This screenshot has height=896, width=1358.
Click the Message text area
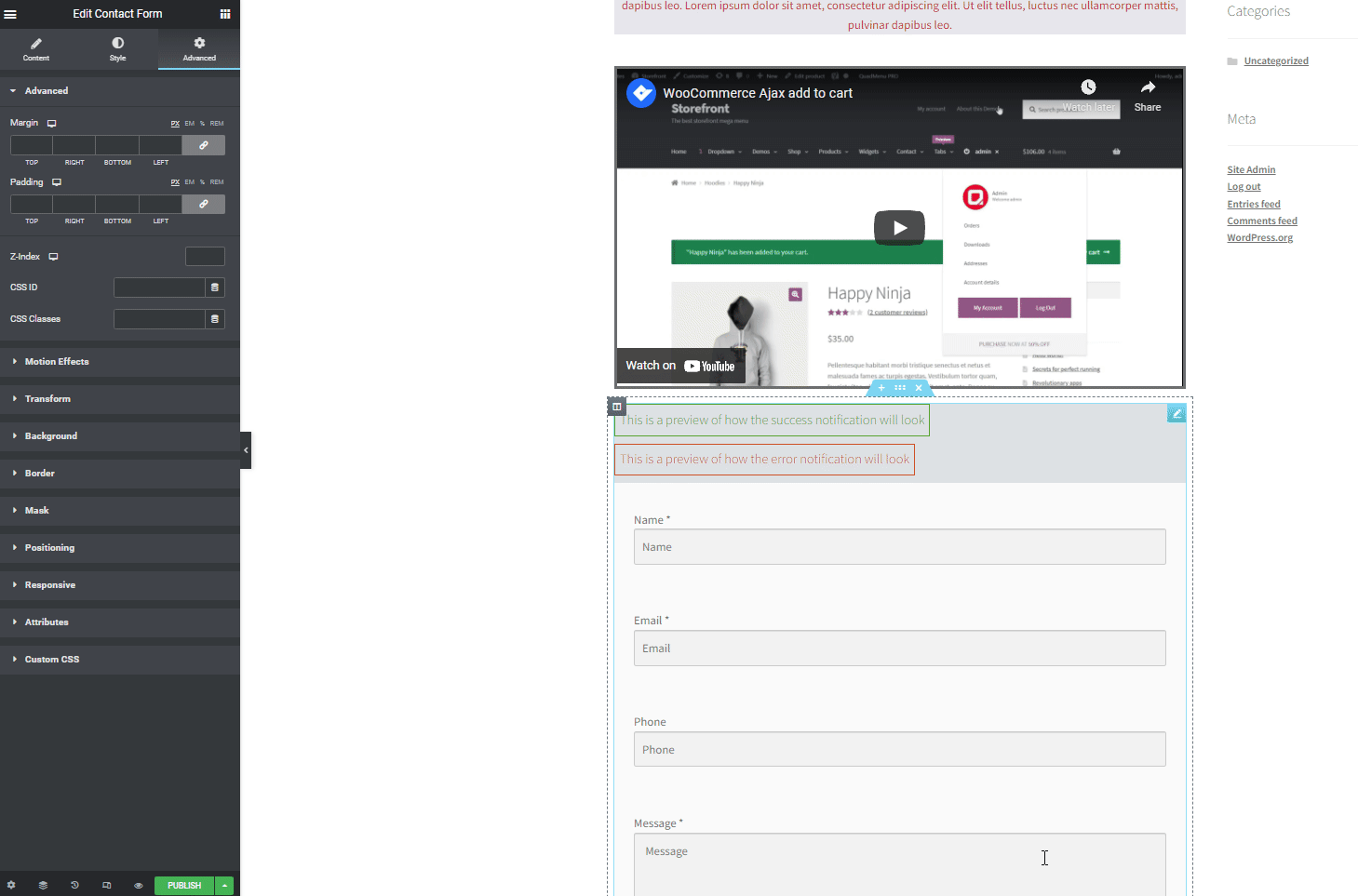(x=899, y=865)
